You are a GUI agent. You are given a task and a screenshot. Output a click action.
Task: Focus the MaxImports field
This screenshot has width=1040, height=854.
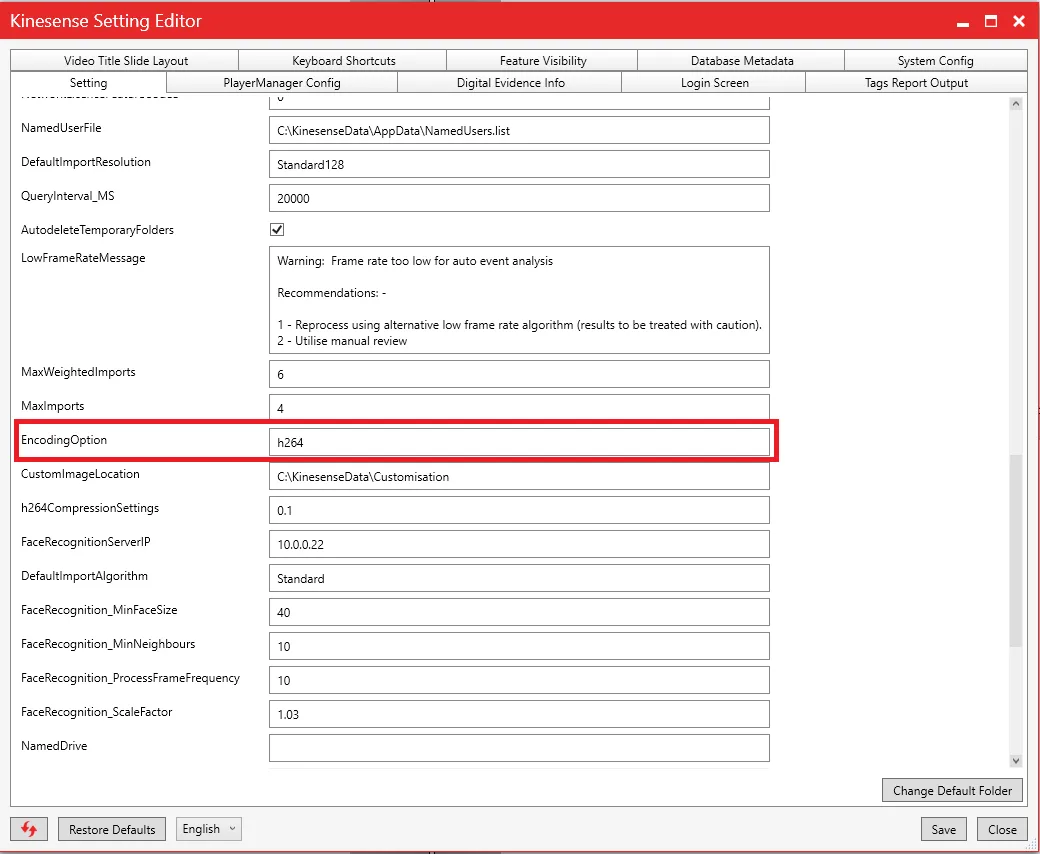tap(519, 407)
